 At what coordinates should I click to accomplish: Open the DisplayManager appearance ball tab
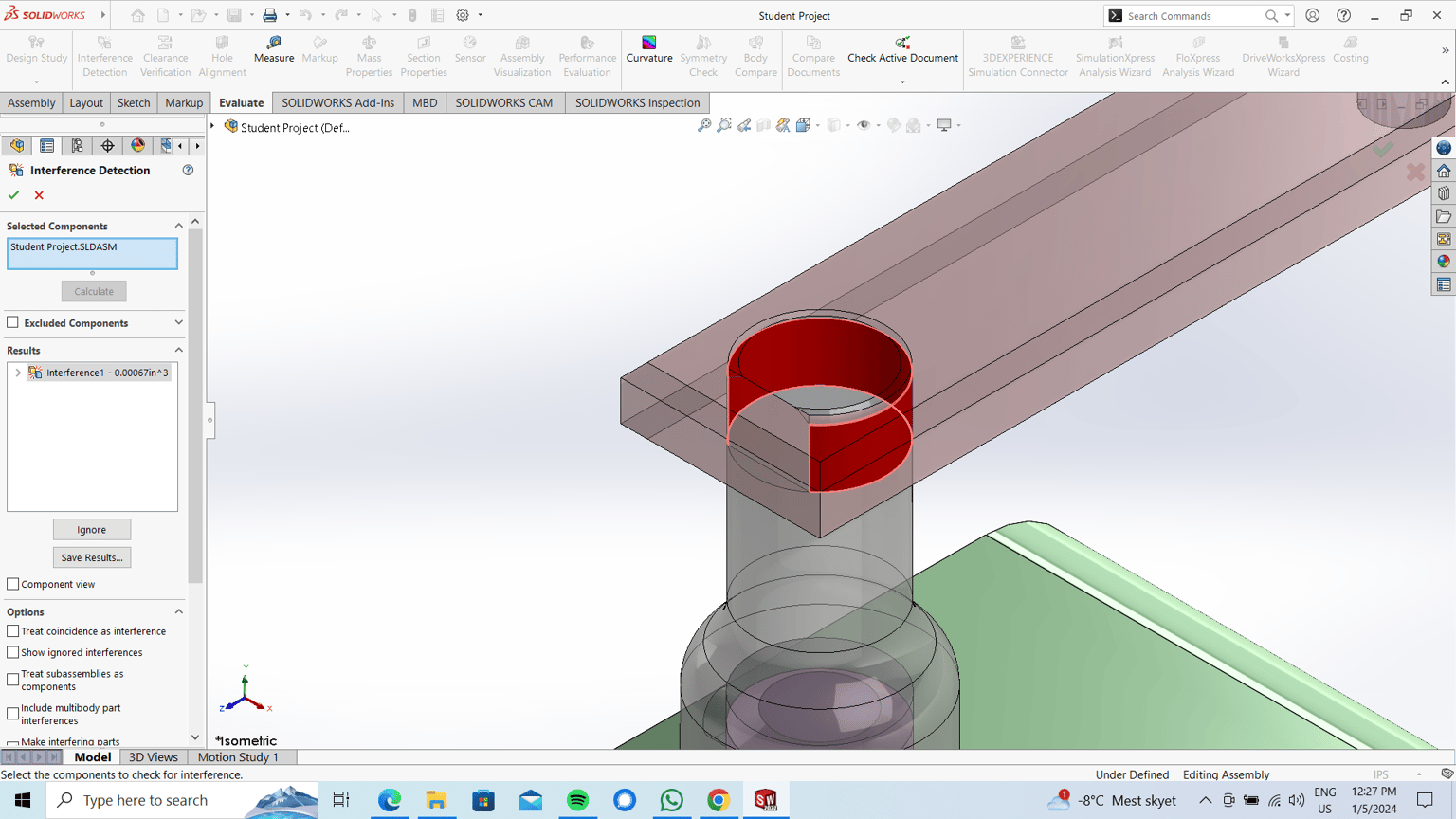[x=137, y=145]
